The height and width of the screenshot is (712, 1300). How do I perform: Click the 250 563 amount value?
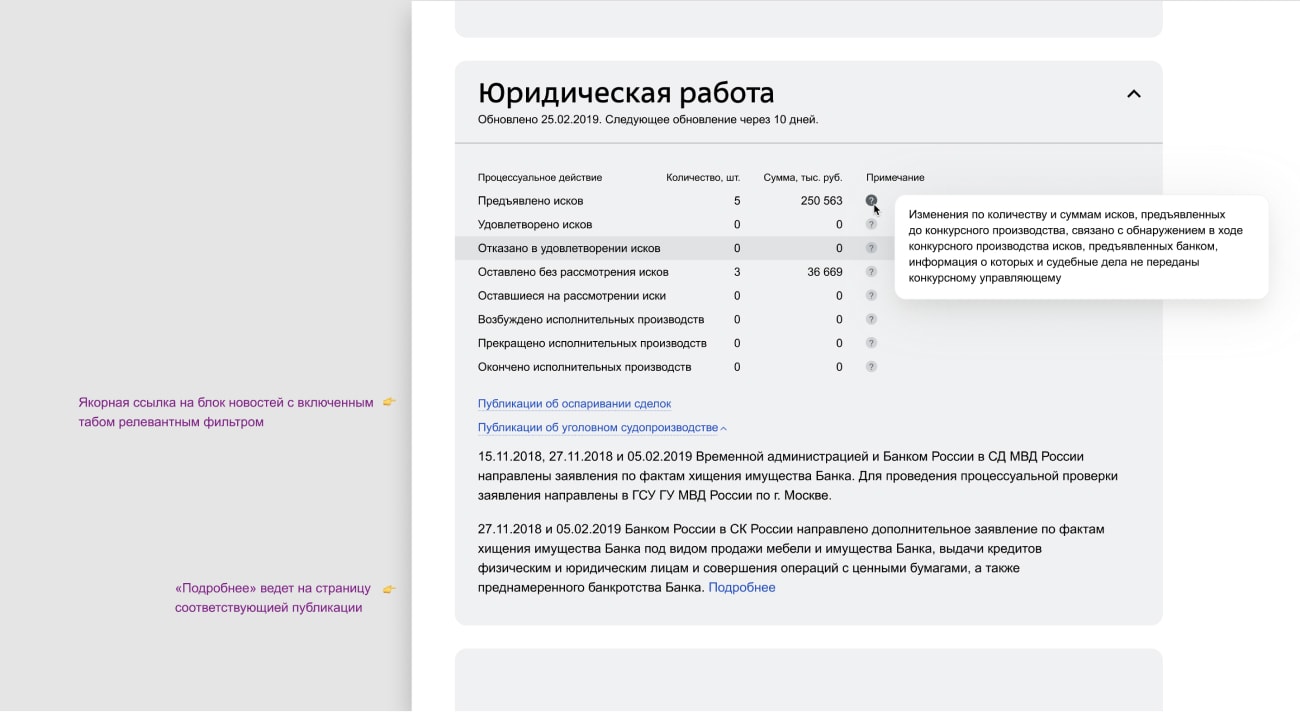point(821,201)
